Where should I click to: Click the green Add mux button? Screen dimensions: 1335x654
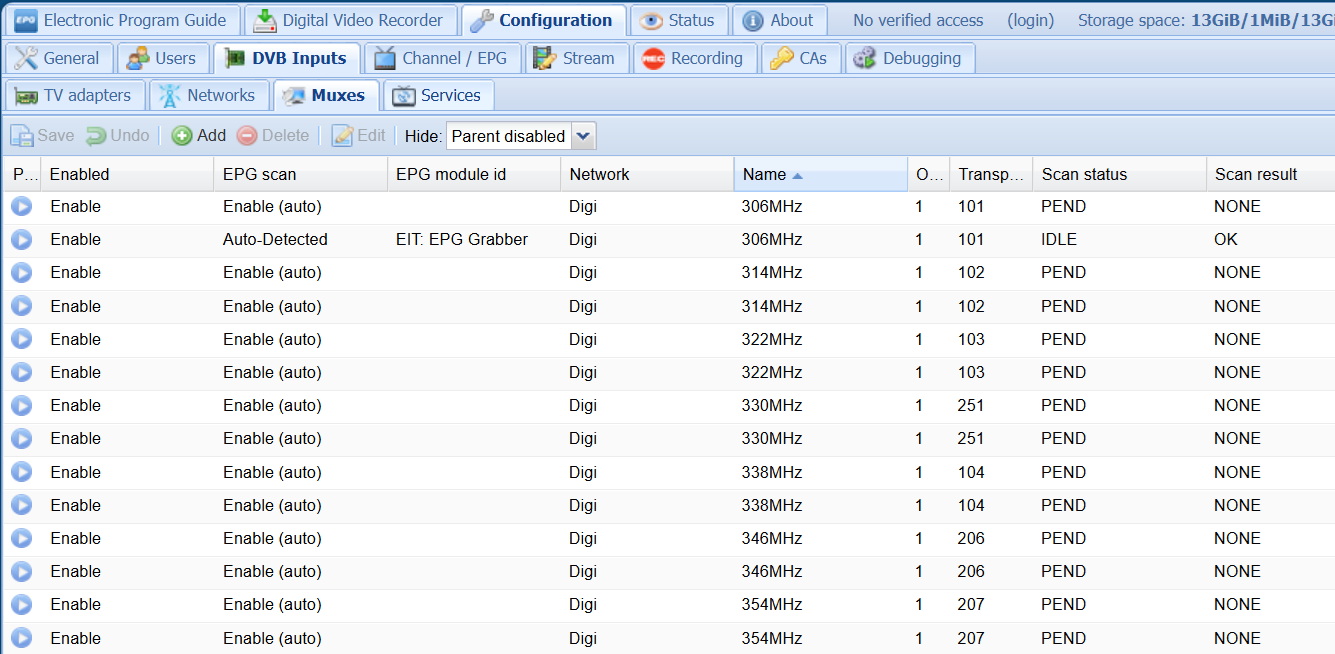[199, 136]
